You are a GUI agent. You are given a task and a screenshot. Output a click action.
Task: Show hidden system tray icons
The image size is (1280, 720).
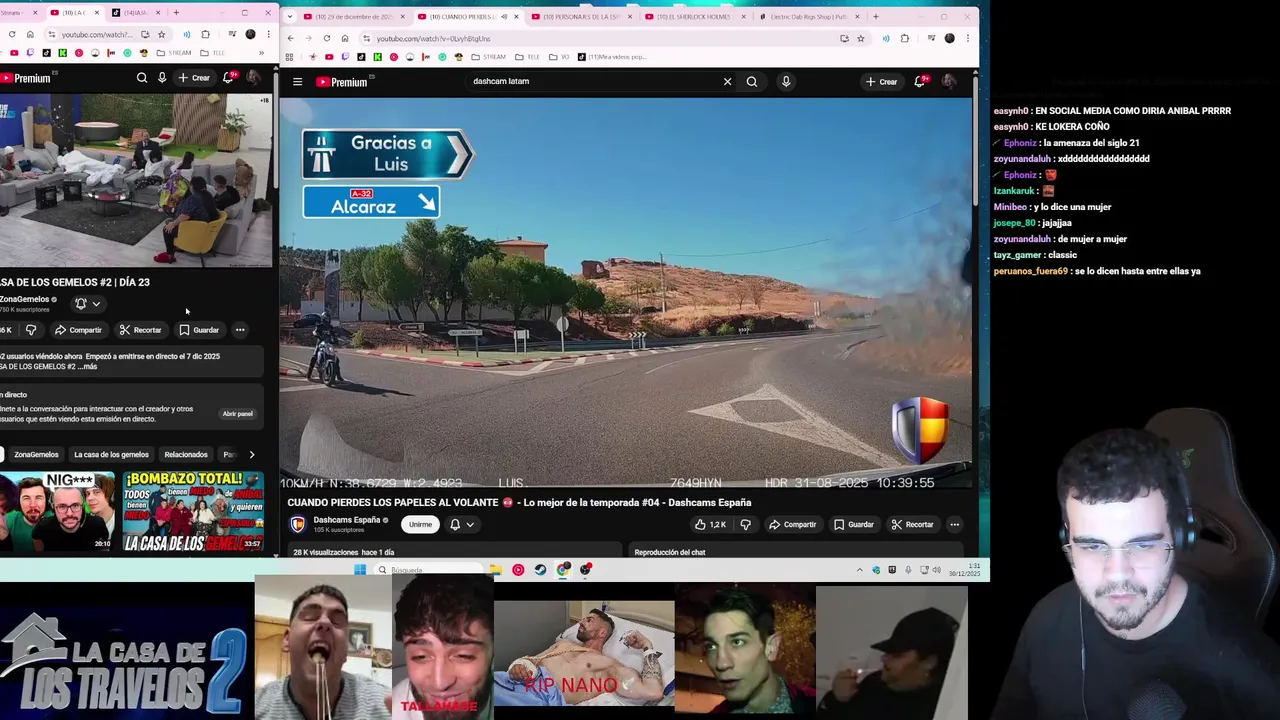coord(859,570)
